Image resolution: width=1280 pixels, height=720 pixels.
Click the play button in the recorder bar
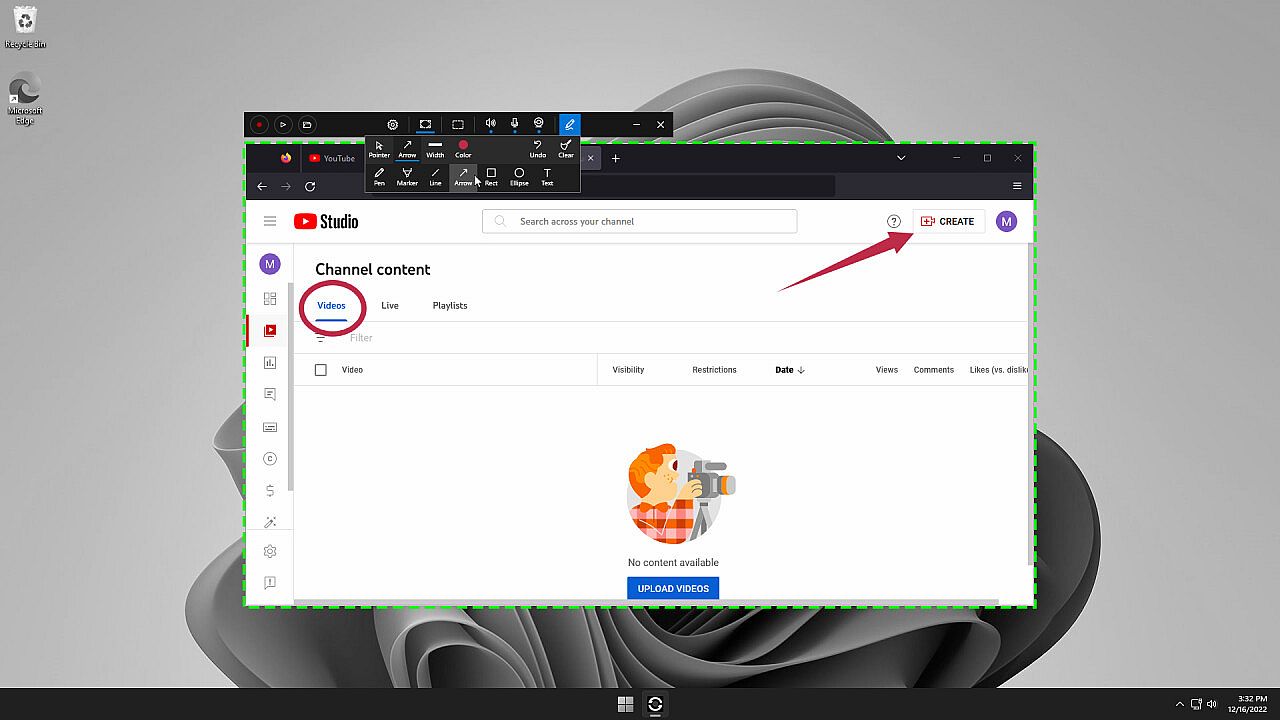click(x=283, y=125)
